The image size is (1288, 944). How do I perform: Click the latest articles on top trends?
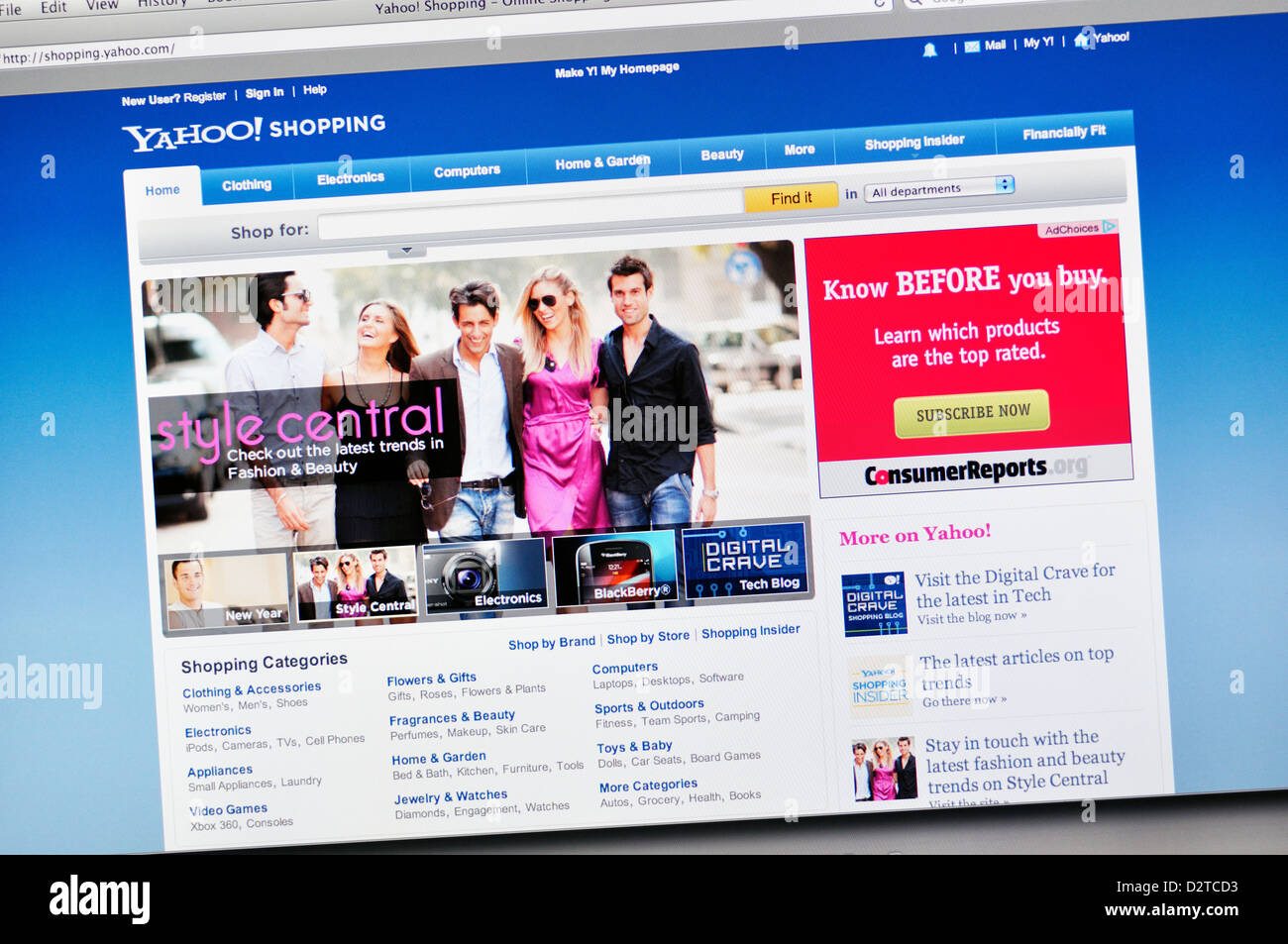click(x=1016, y=670)
